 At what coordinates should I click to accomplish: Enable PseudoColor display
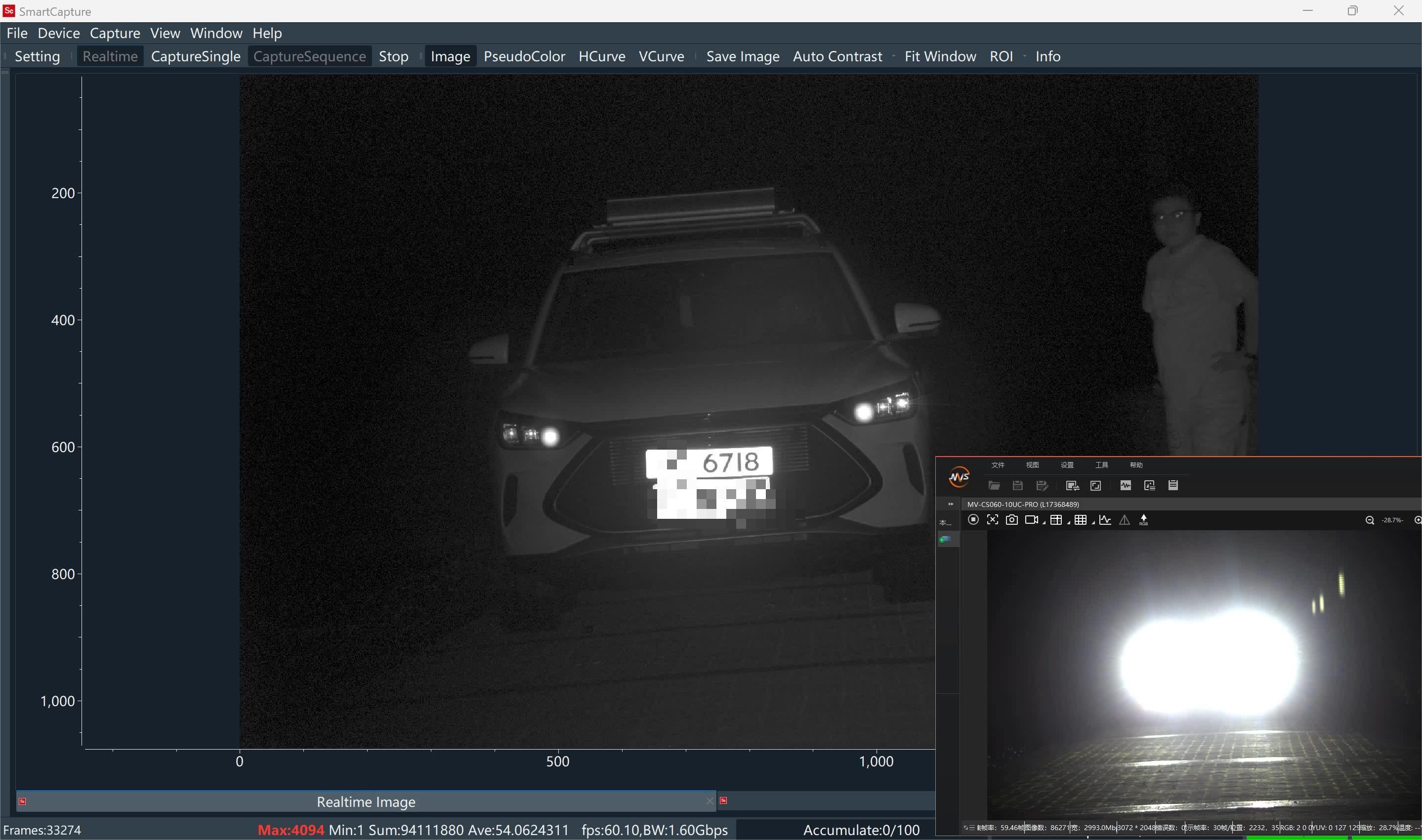(x=523, y=56)
